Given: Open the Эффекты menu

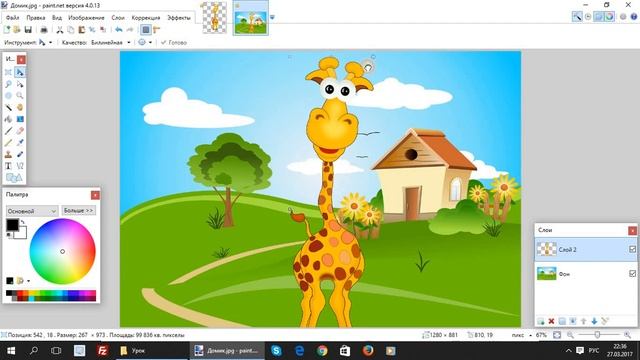Looking at the screenshot, I should [x=179, y=18].
